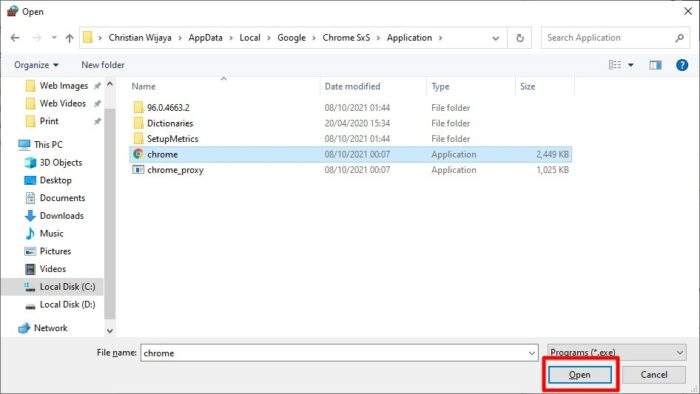Click Chrome SxS in the address path
This screenshot has height=394, width=700.
pyautogui.click(x=346, y=38)
